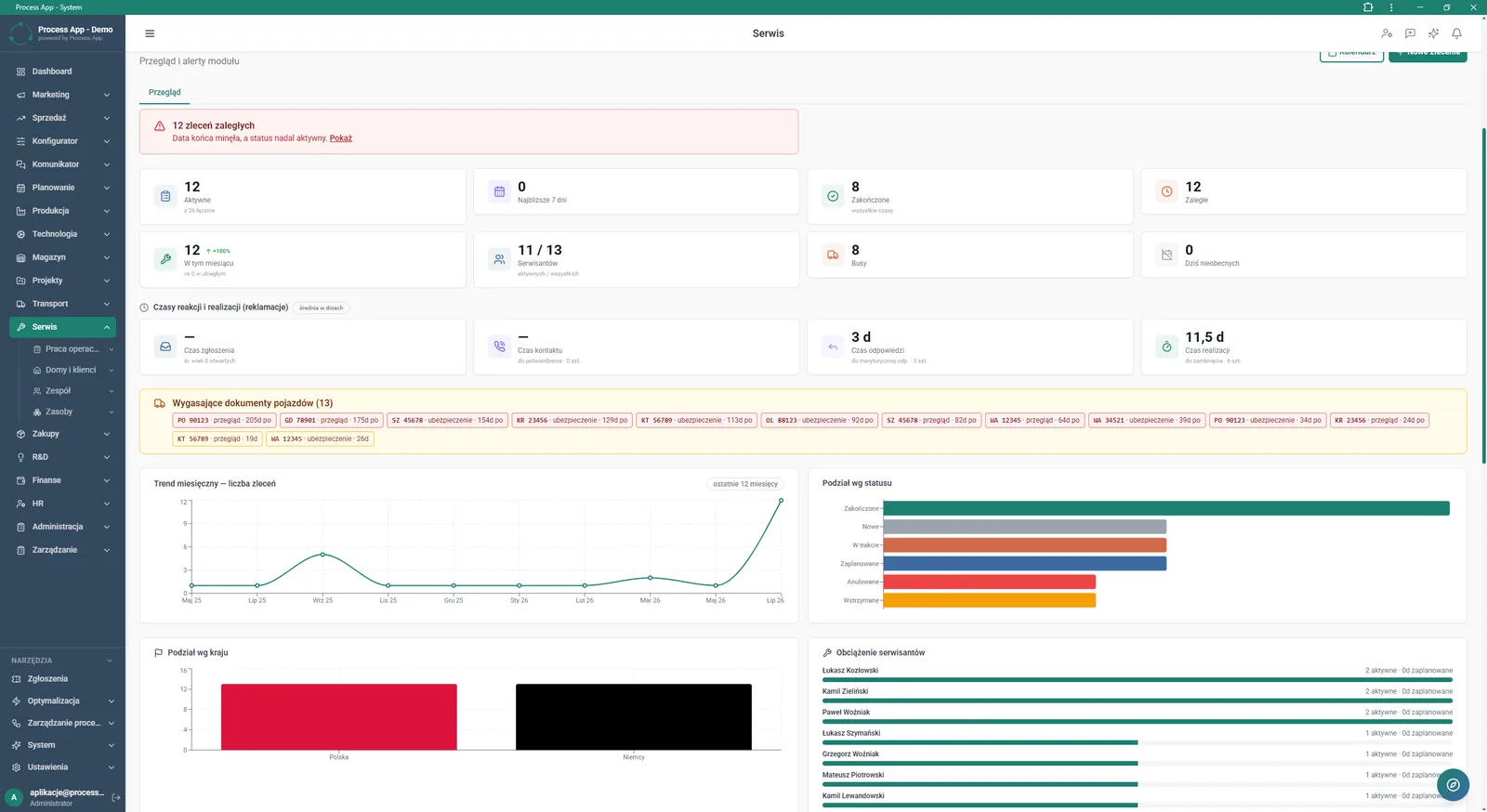Click the clock icon on Zaległe card

click(1166, 191)
